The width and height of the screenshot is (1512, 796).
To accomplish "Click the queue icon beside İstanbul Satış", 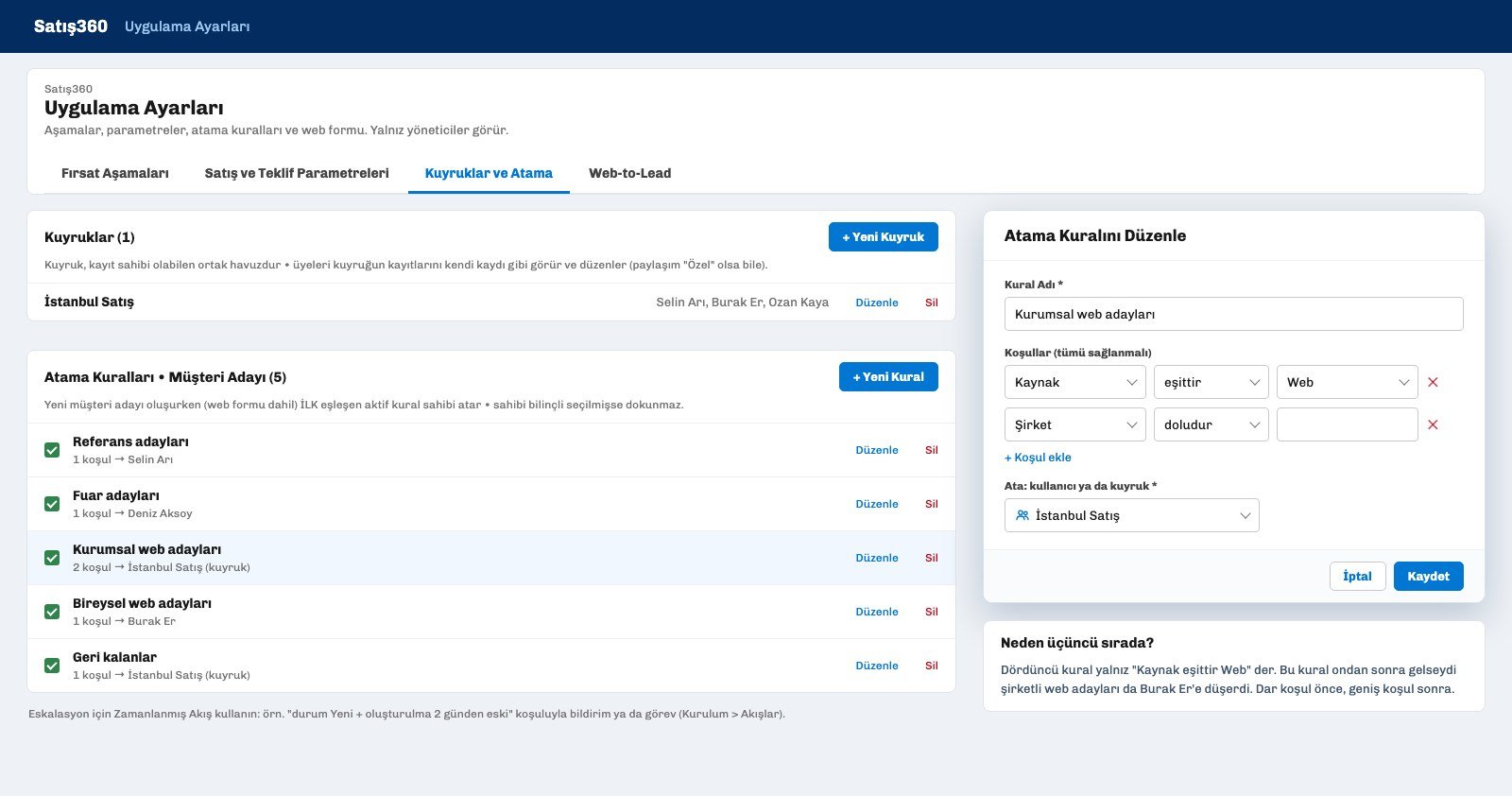I will coord(1022,515).
